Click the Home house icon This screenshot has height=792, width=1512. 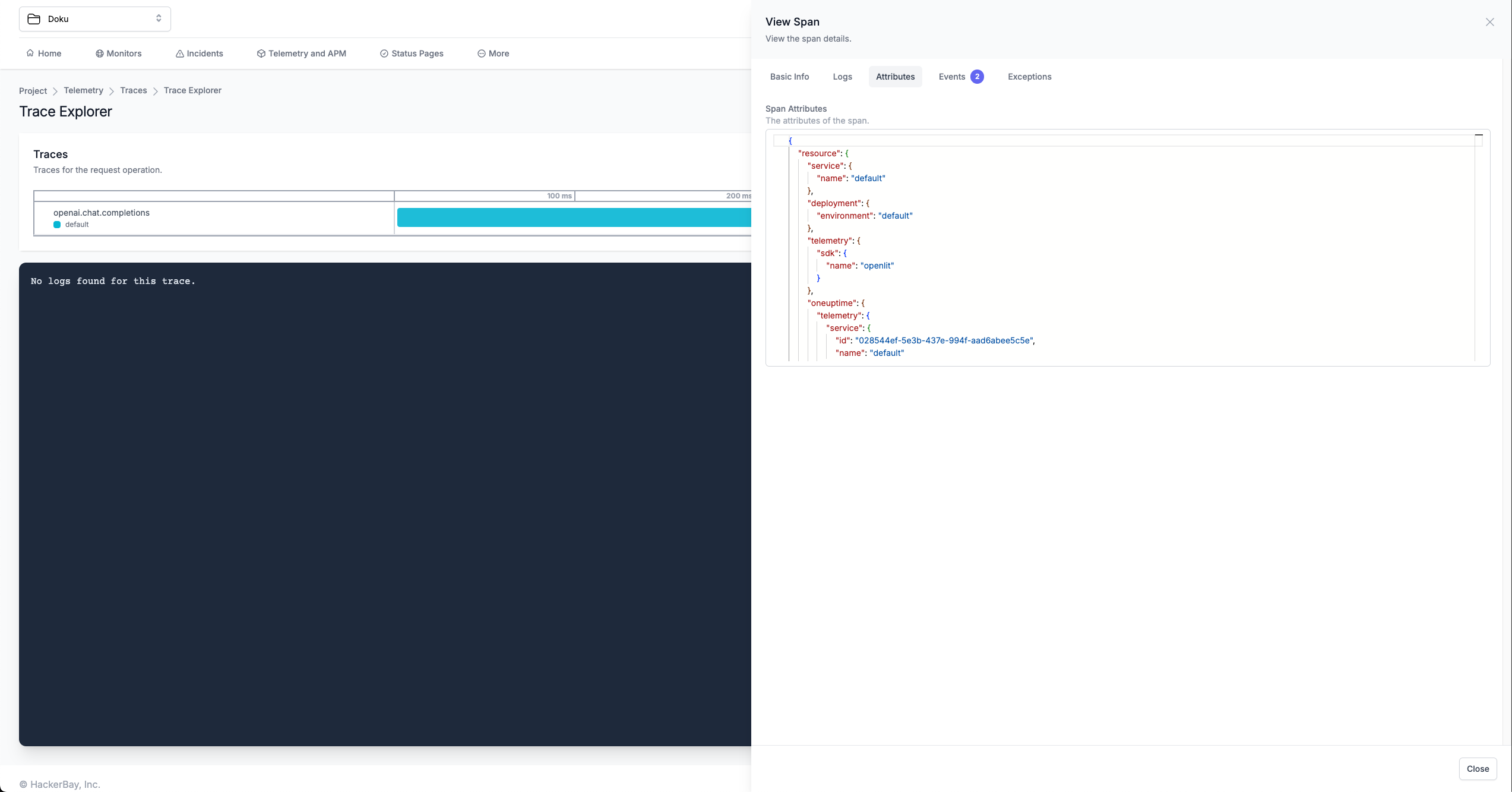[30, 53]
